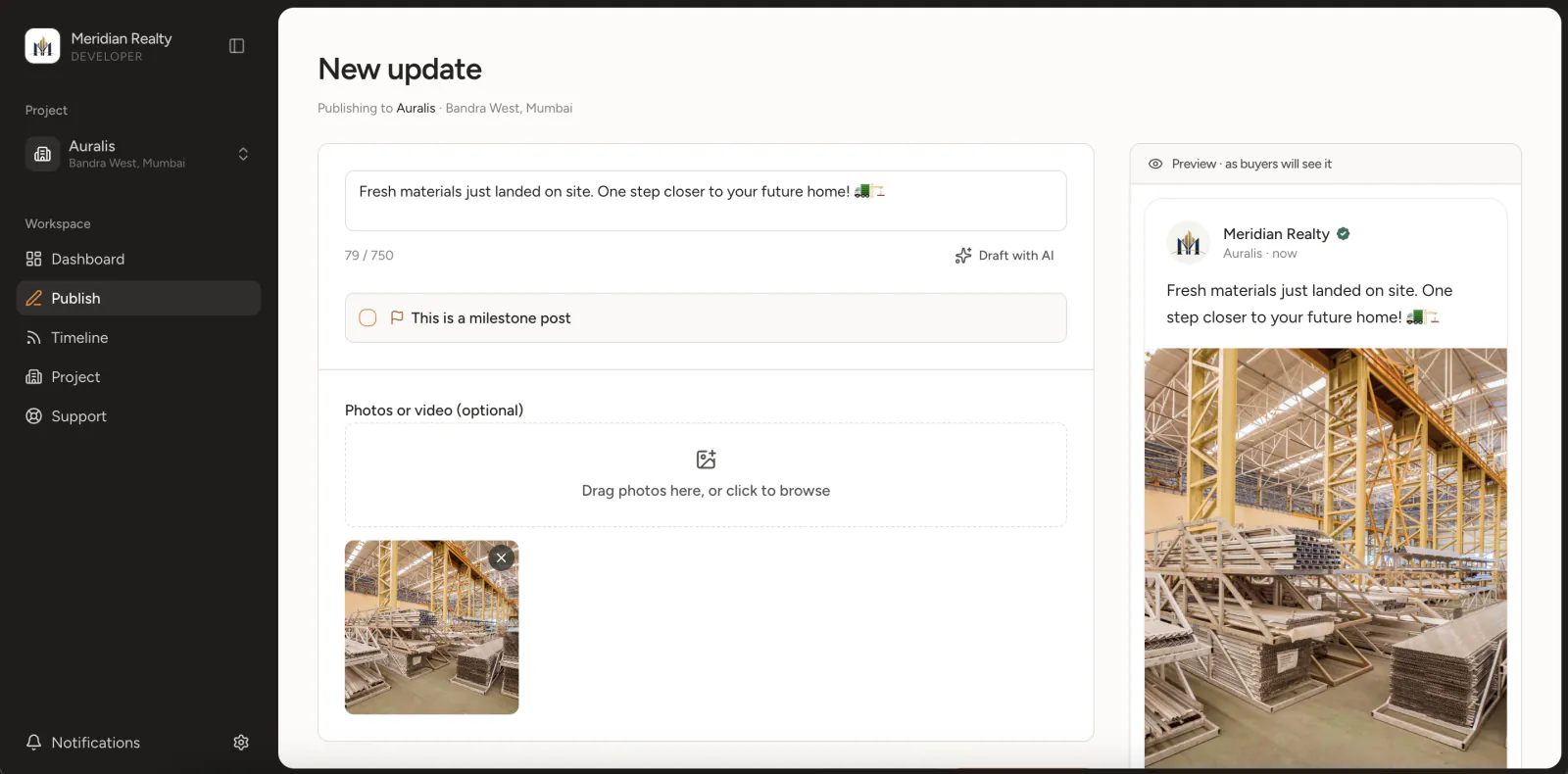Click the 'Auralis · now' preview timestamp
This screenshot has width=1568, height=774.
1259,253
